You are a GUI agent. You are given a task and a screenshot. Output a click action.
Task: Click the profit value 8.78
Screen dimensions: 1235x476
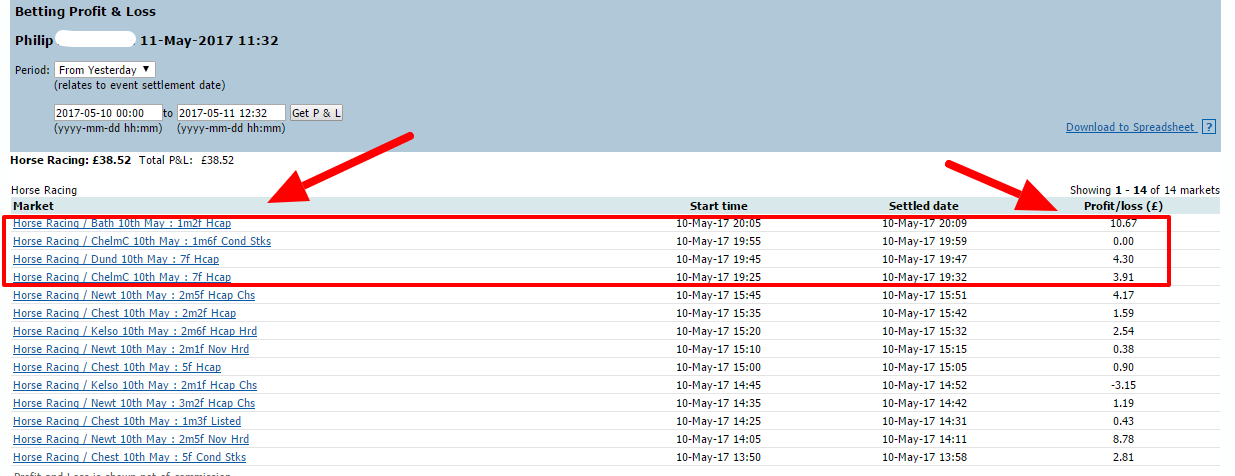point(1123,439)
